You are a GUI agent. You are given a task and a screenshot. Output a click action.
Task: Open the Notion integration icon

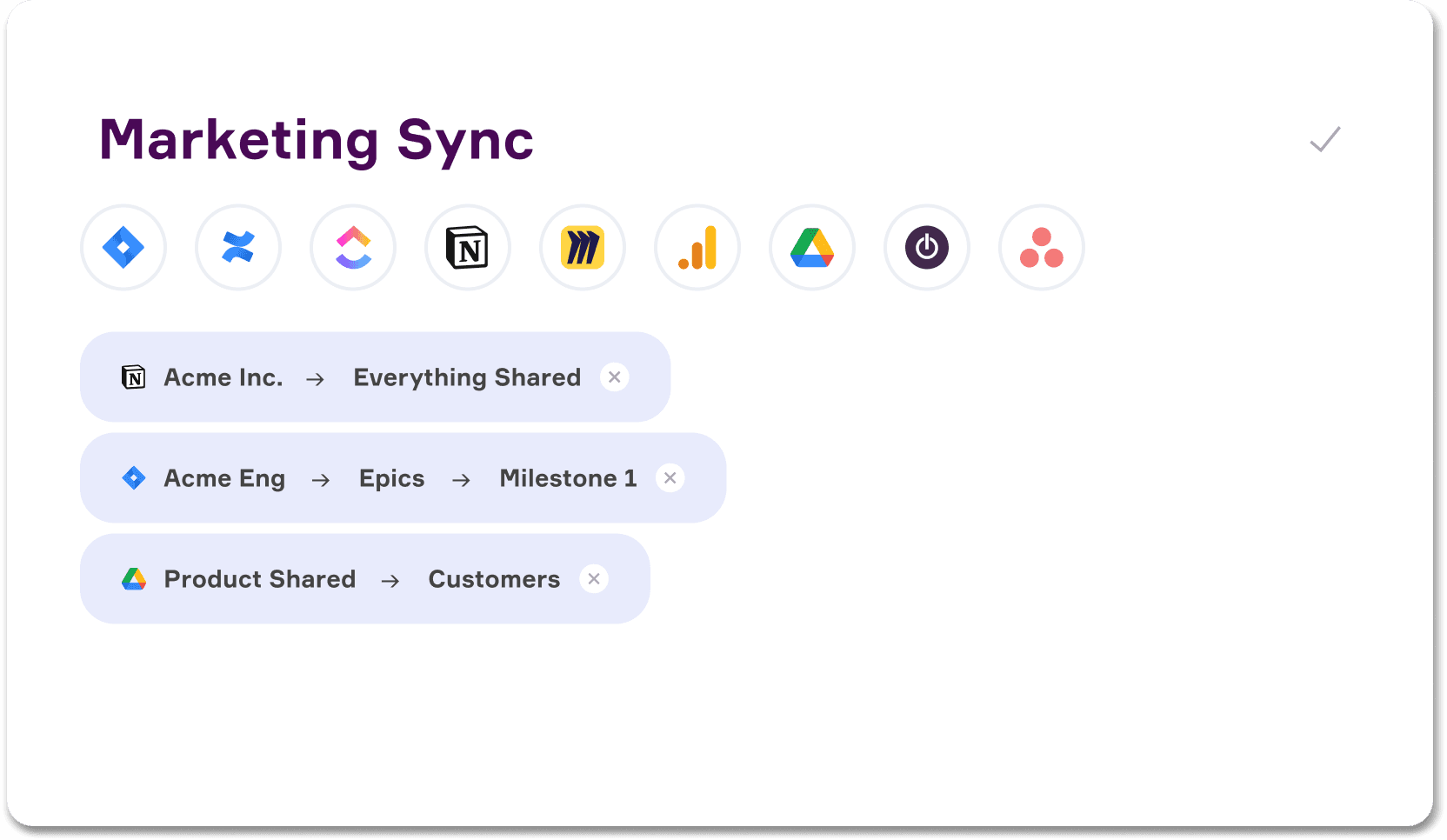[468, 248]
